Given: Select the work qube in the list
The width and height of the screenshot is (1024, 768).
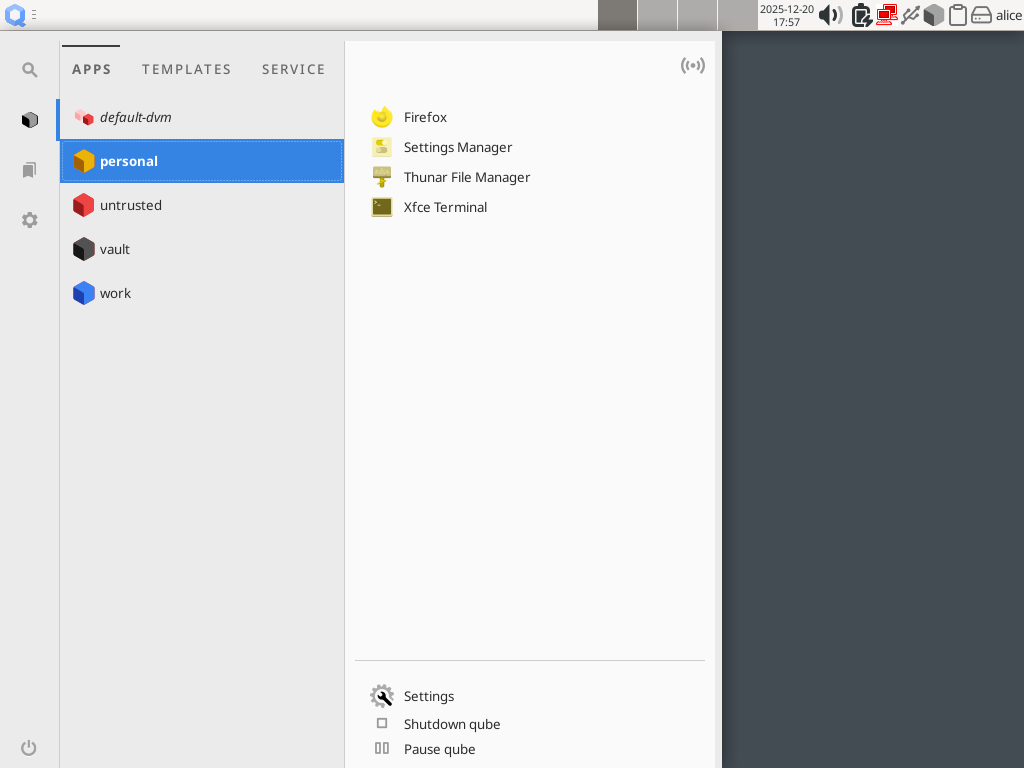Looking at the screenshot, I should (115, 293).
